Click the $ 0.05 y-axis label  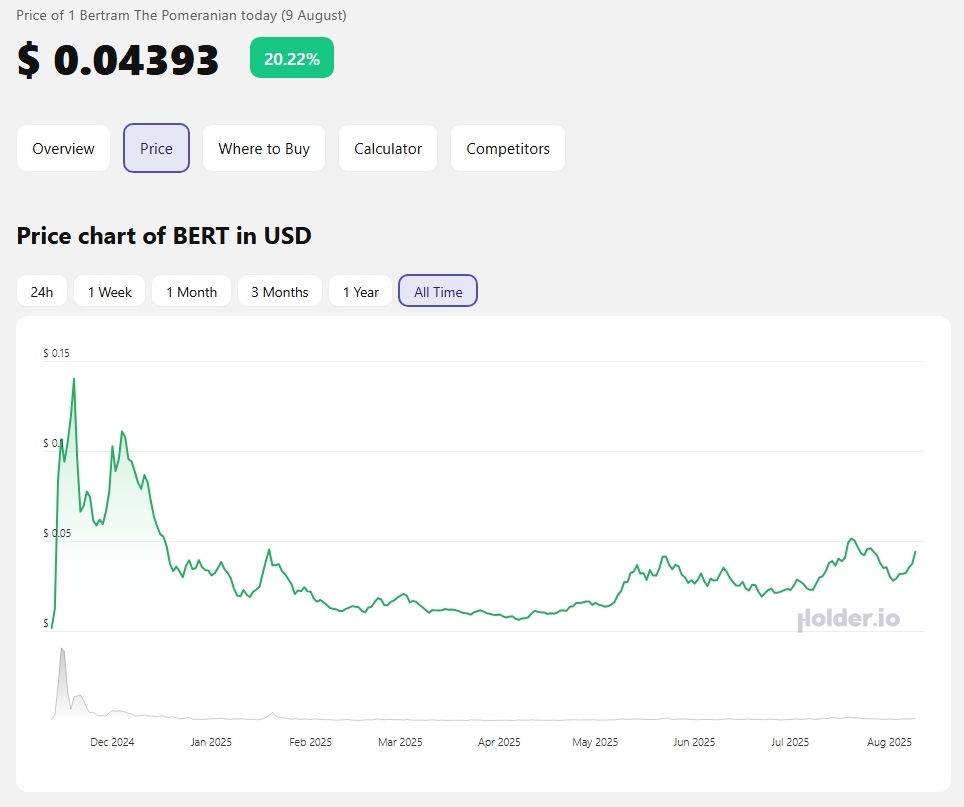click(x=57, y=533)
